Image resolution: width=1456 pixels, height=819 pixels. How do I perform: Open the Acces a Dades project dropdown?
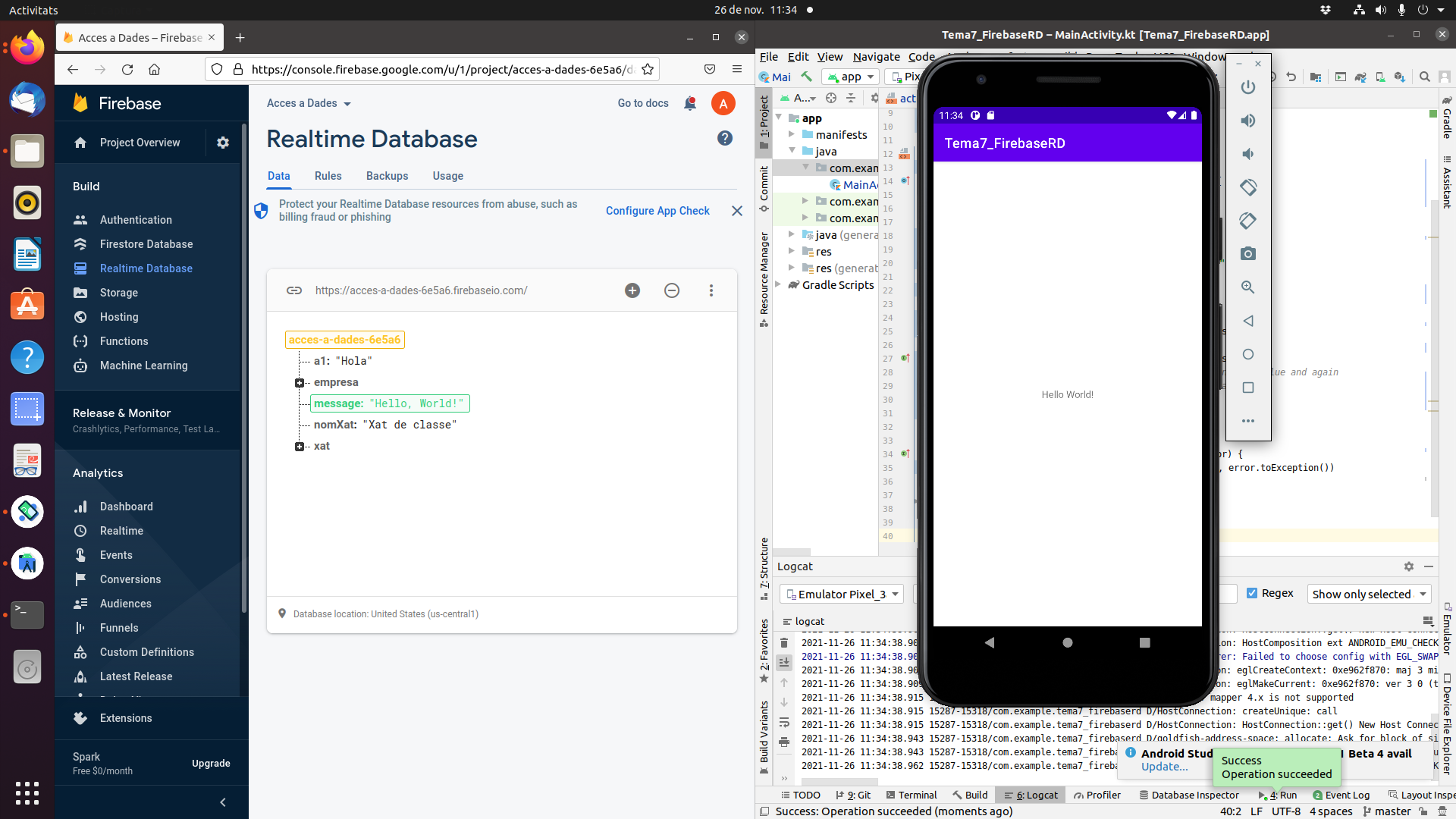(309, 104)
